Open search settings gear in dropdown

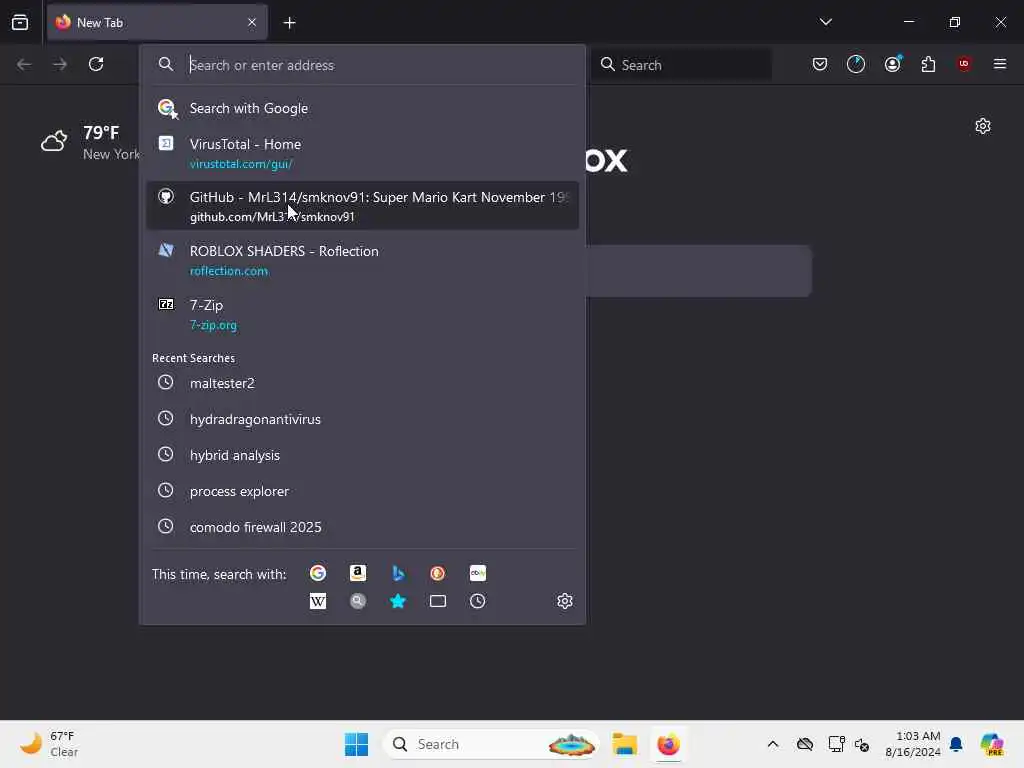click(x=565, y=601)
